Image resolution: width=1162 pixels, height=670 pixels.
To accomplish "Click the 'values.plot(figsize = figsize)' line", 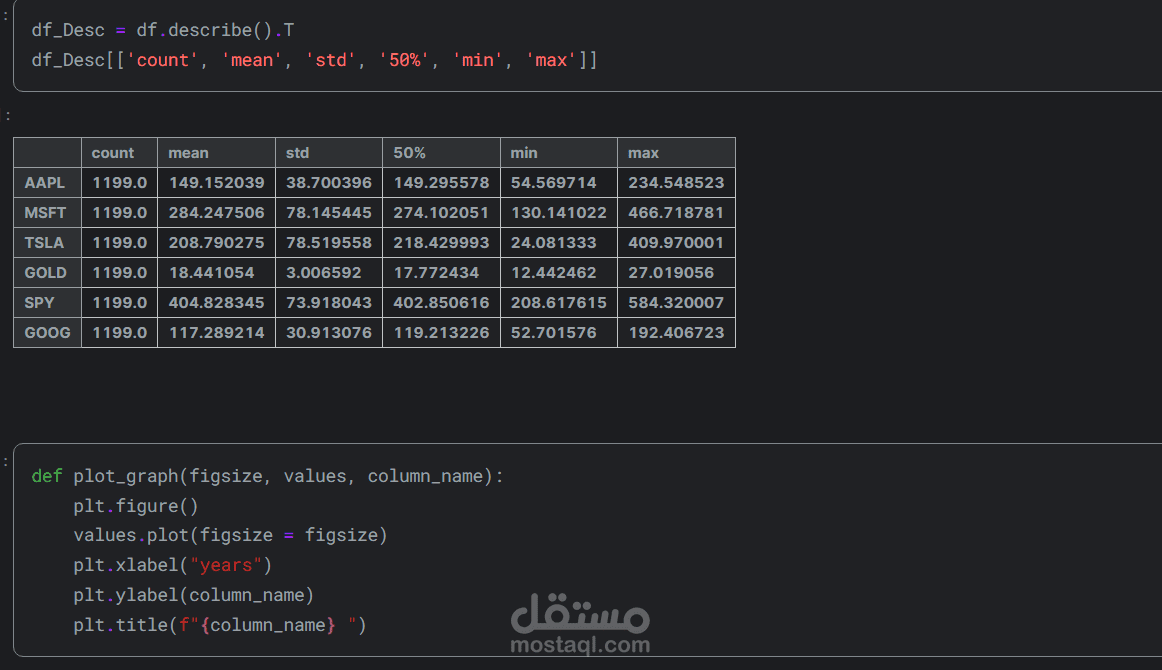I will [x=230, y=535].
